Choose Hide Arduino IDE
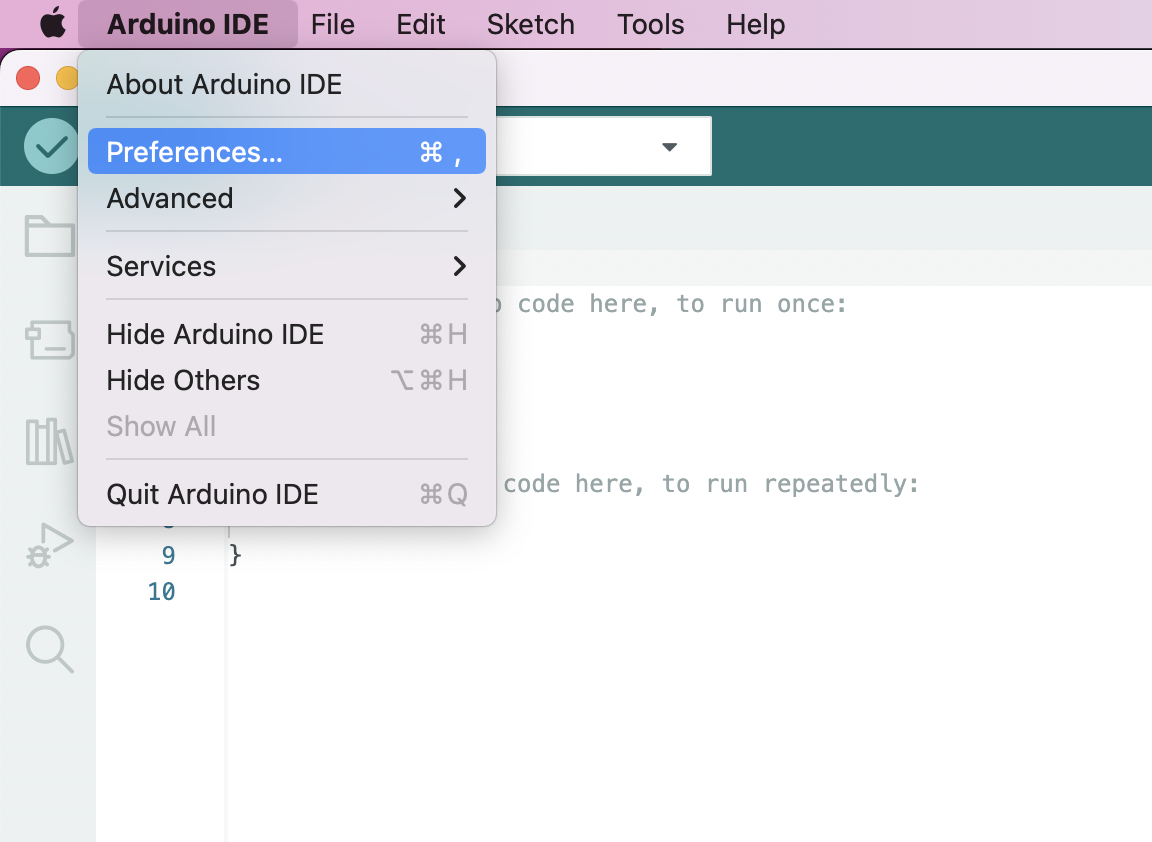This screenshot has width=1152, height=842. [x=287, y=334]
